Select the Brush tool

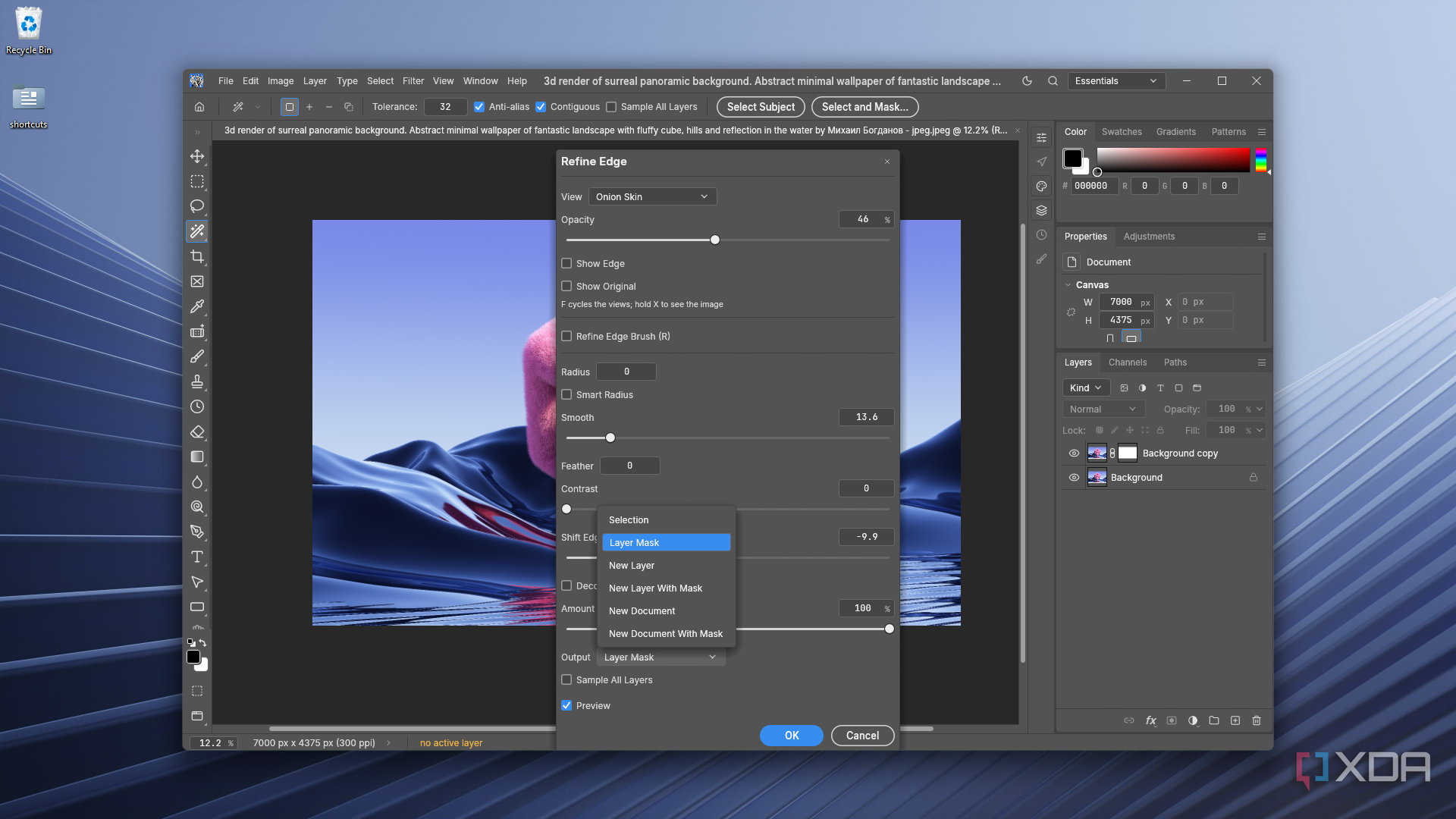point(197,356)
